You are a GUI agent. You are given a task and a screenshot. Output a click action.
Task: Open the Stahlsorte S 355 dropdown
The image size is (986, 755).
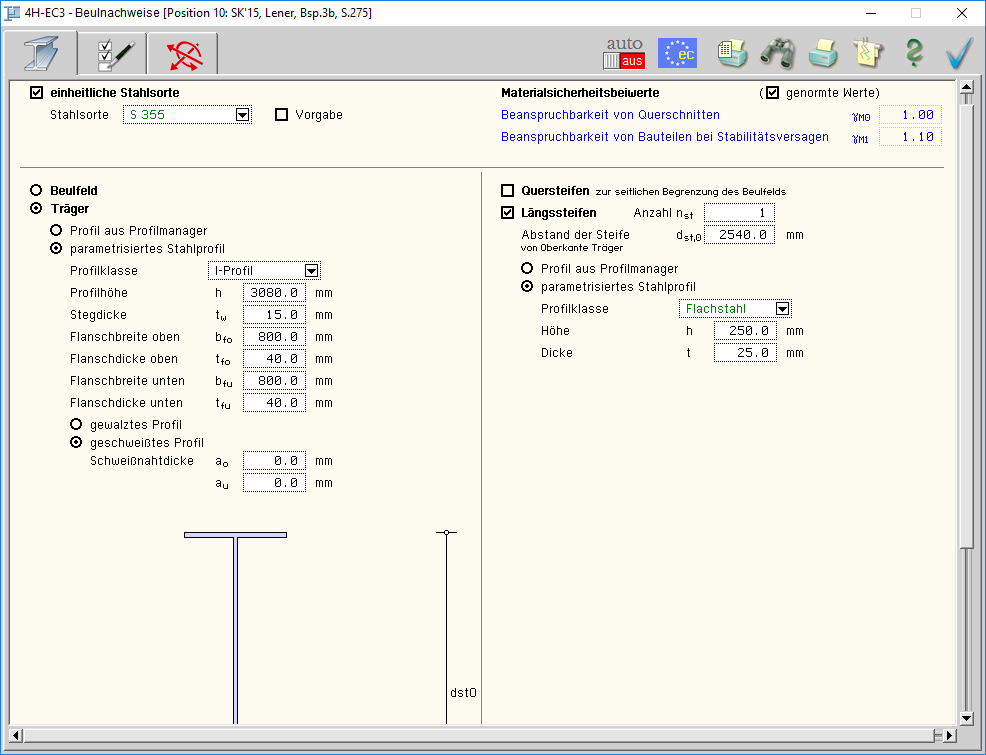click(242, 115)
